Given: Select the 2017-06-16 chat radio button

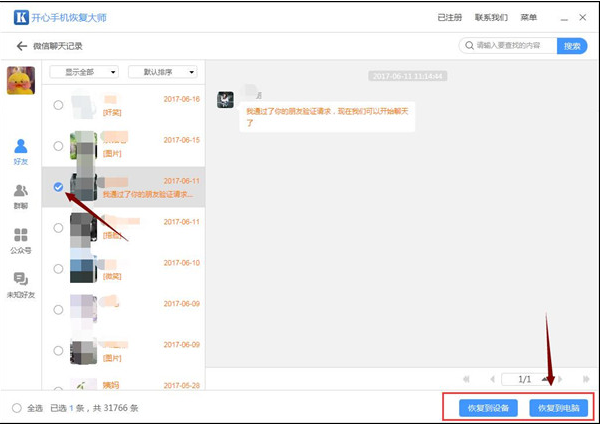Looking at the screenshot, I should [58, 105].
